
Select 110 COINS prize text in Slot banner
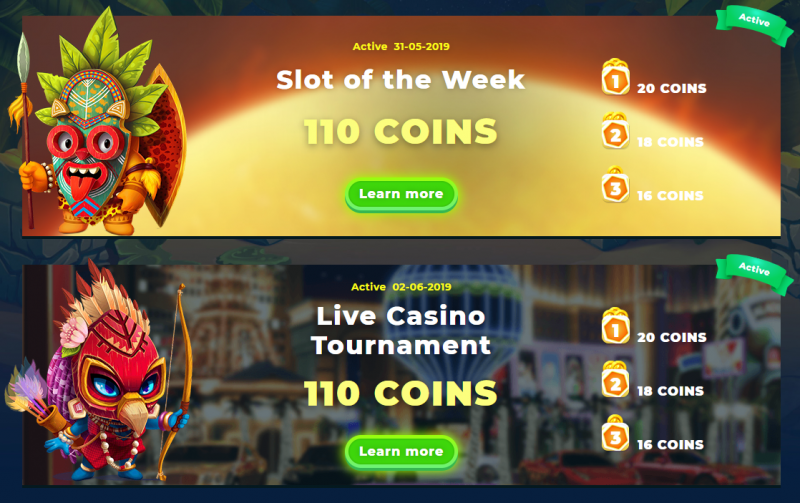point(401,132)
